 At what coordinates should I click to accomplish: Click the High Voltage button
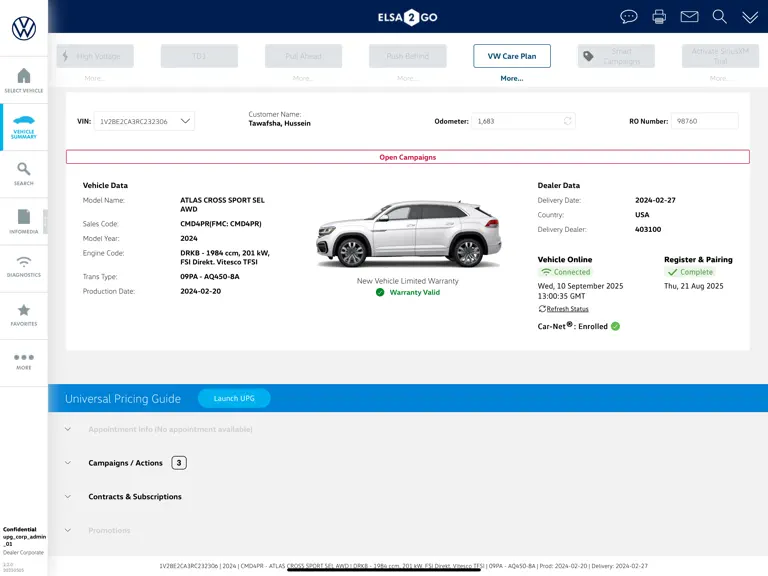tap(95, 56)
